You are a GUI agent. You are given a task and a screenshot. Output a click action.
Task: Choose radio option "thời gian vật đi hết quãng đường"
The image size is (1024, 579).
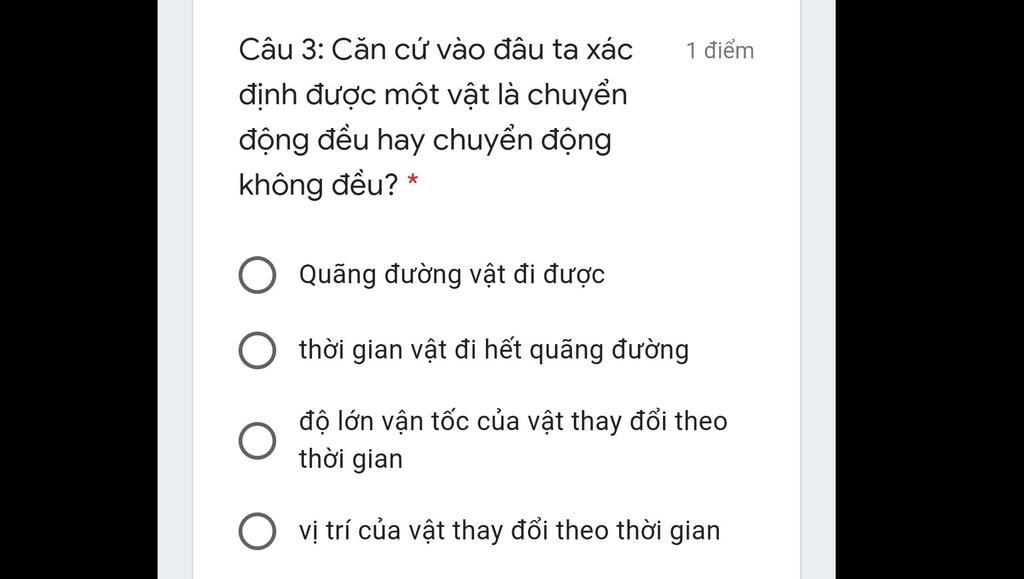tap(257, 350)
